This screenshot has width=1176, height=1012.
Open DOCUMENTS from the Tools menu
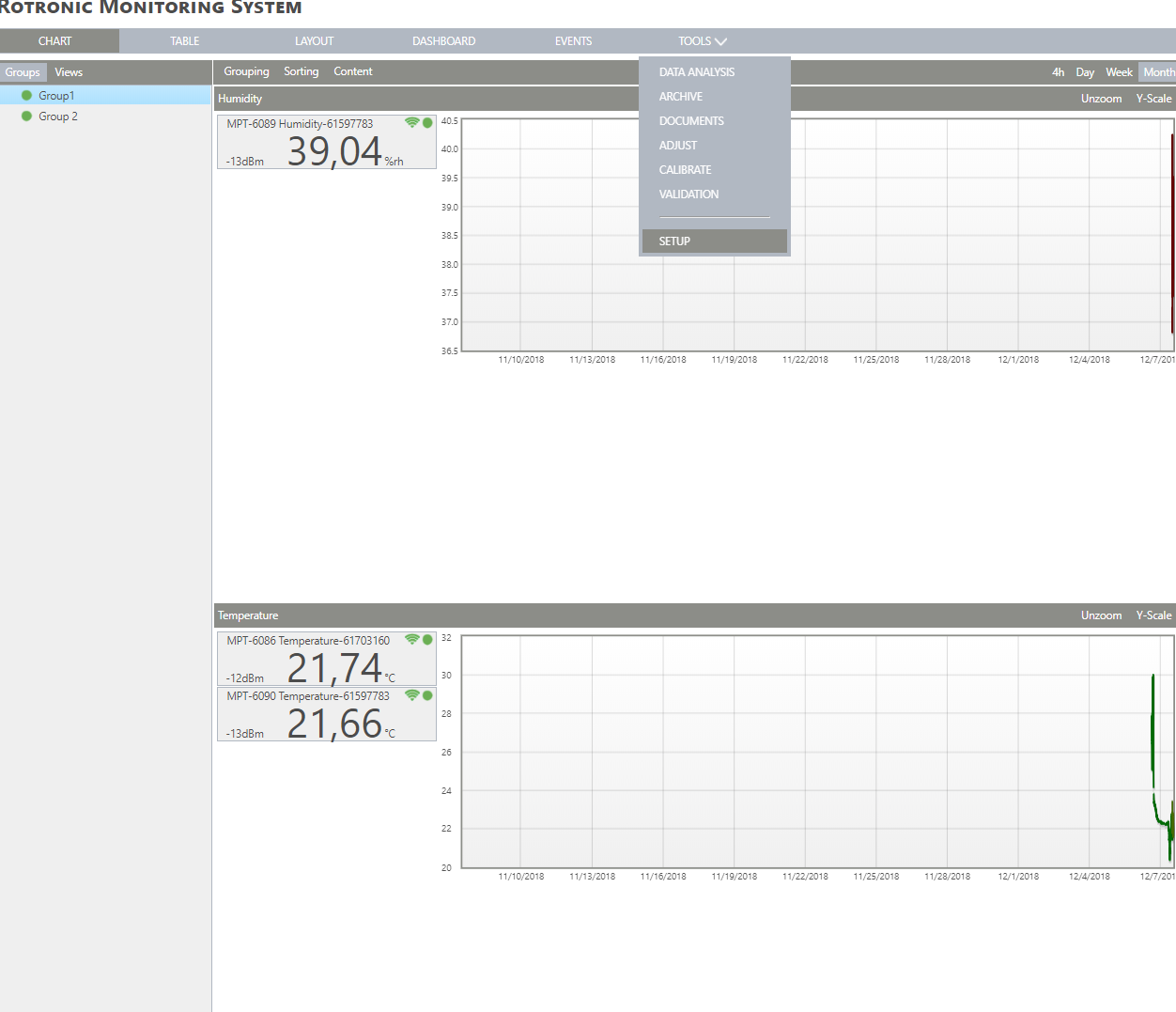tap(691, 121)
